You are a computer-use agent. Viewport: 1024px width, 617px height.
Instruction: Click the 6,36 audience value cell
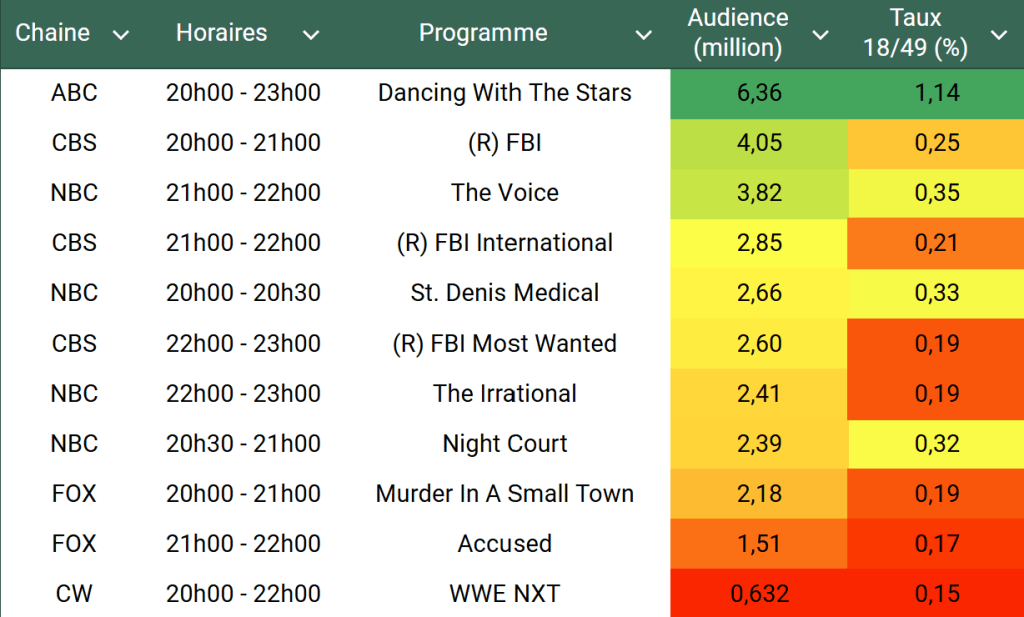(758, 93)
